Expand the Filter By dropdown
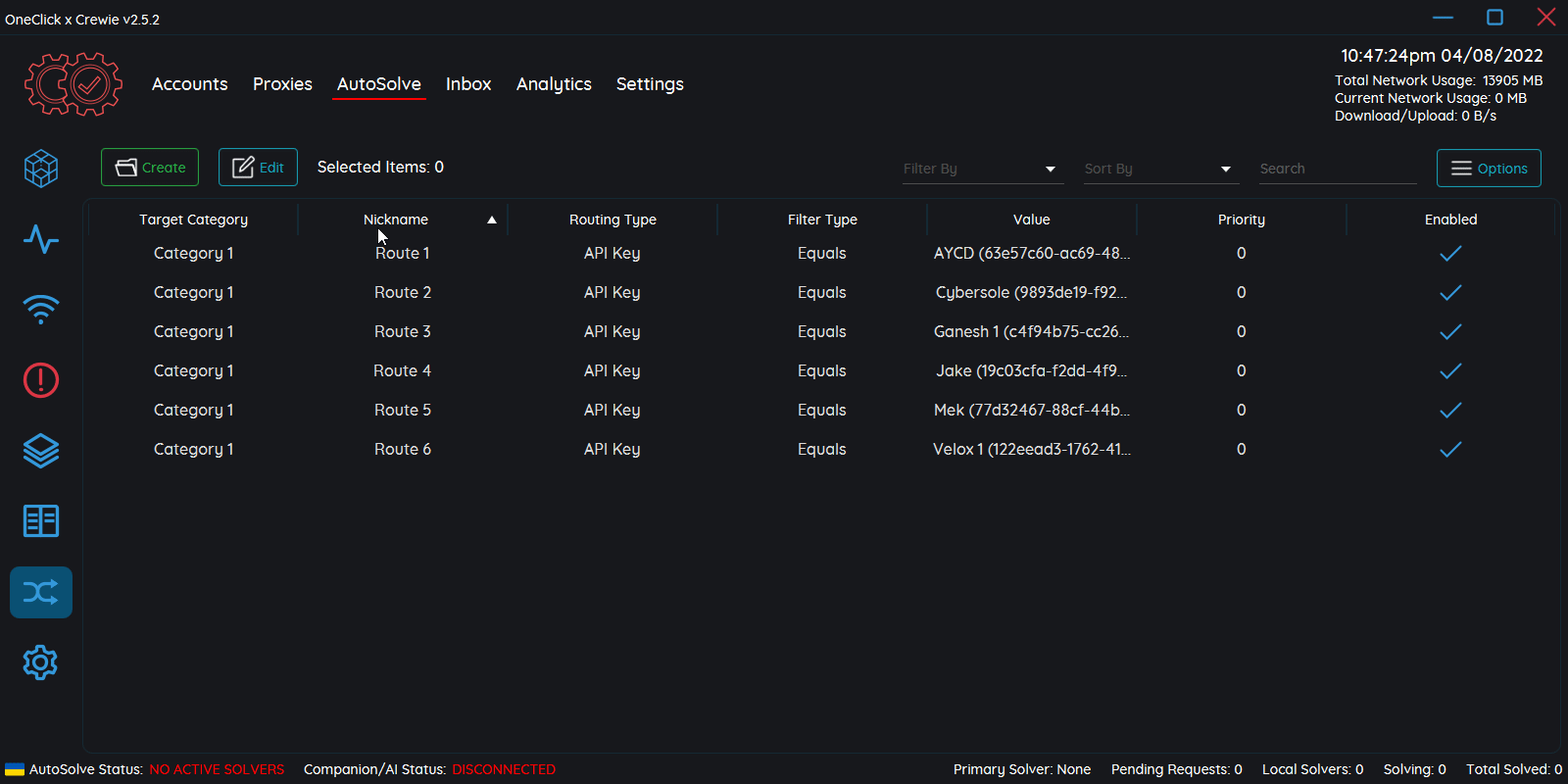Viewport: 1568px width, 784px height. click(x=981, y=169)
